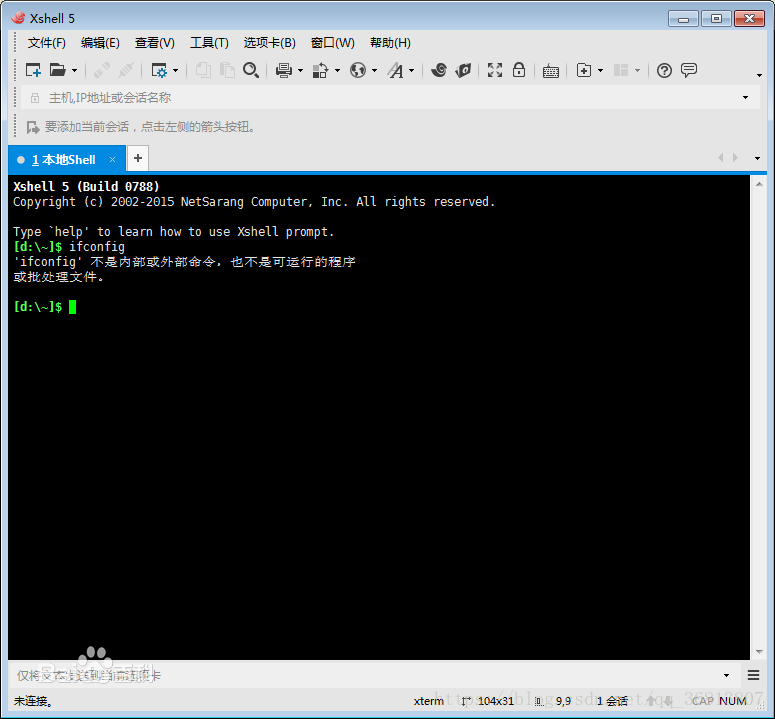775x719 pixels.
Task: Expand the Properties dropdown arrow
Action: tap(175, 71)
